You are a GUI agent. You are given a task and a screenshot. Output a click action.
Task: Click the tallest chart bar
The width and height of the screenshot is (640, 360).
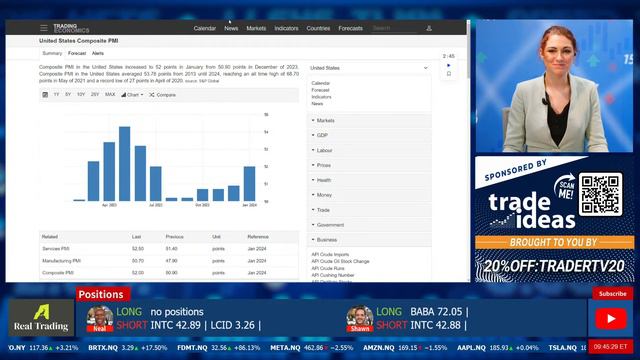(x=124, y=164)
